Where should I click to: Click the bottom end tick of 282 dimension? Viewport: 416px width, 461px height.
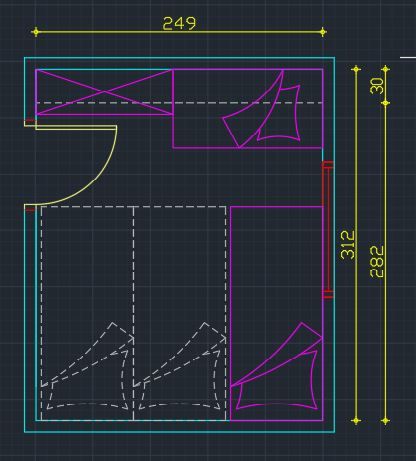click(x=385, y=421)
